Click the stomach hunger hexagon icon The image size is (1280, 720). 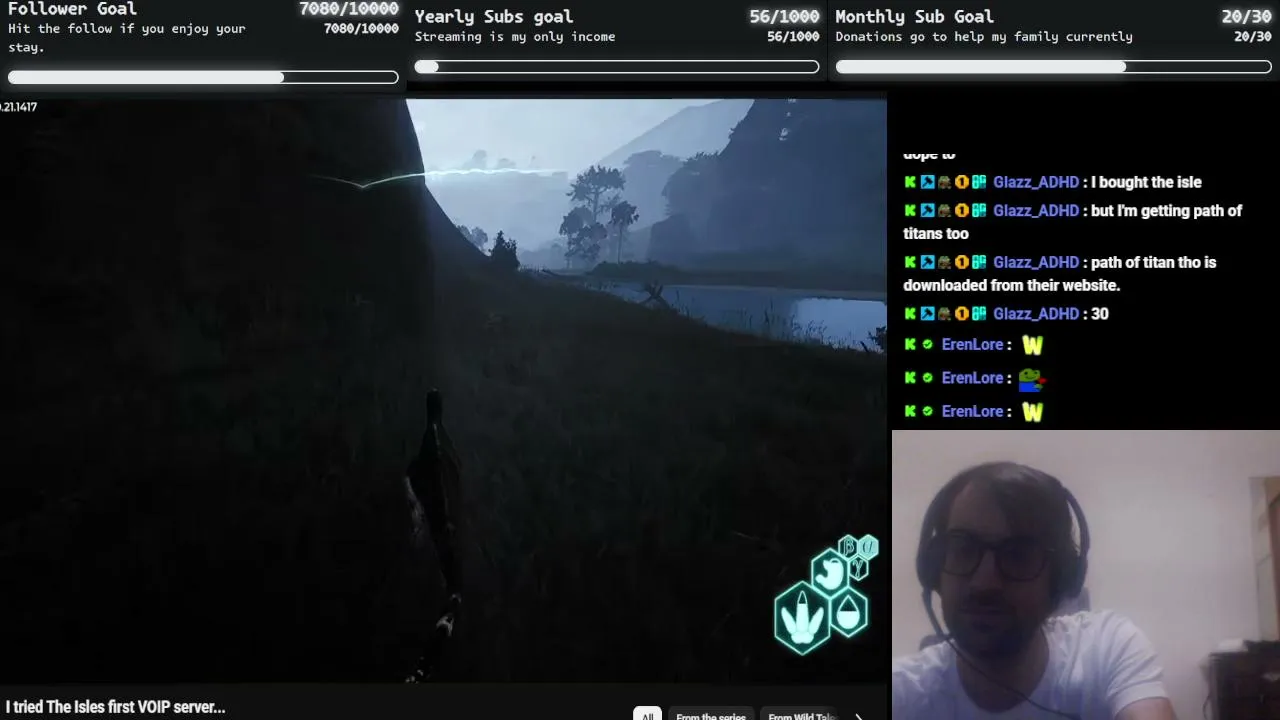click(829, 573)
